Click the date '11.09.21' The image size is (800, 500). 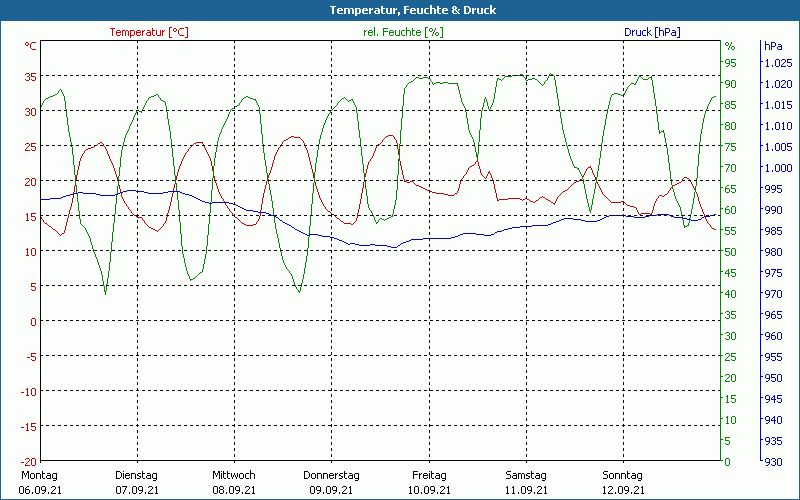point(527,490)
